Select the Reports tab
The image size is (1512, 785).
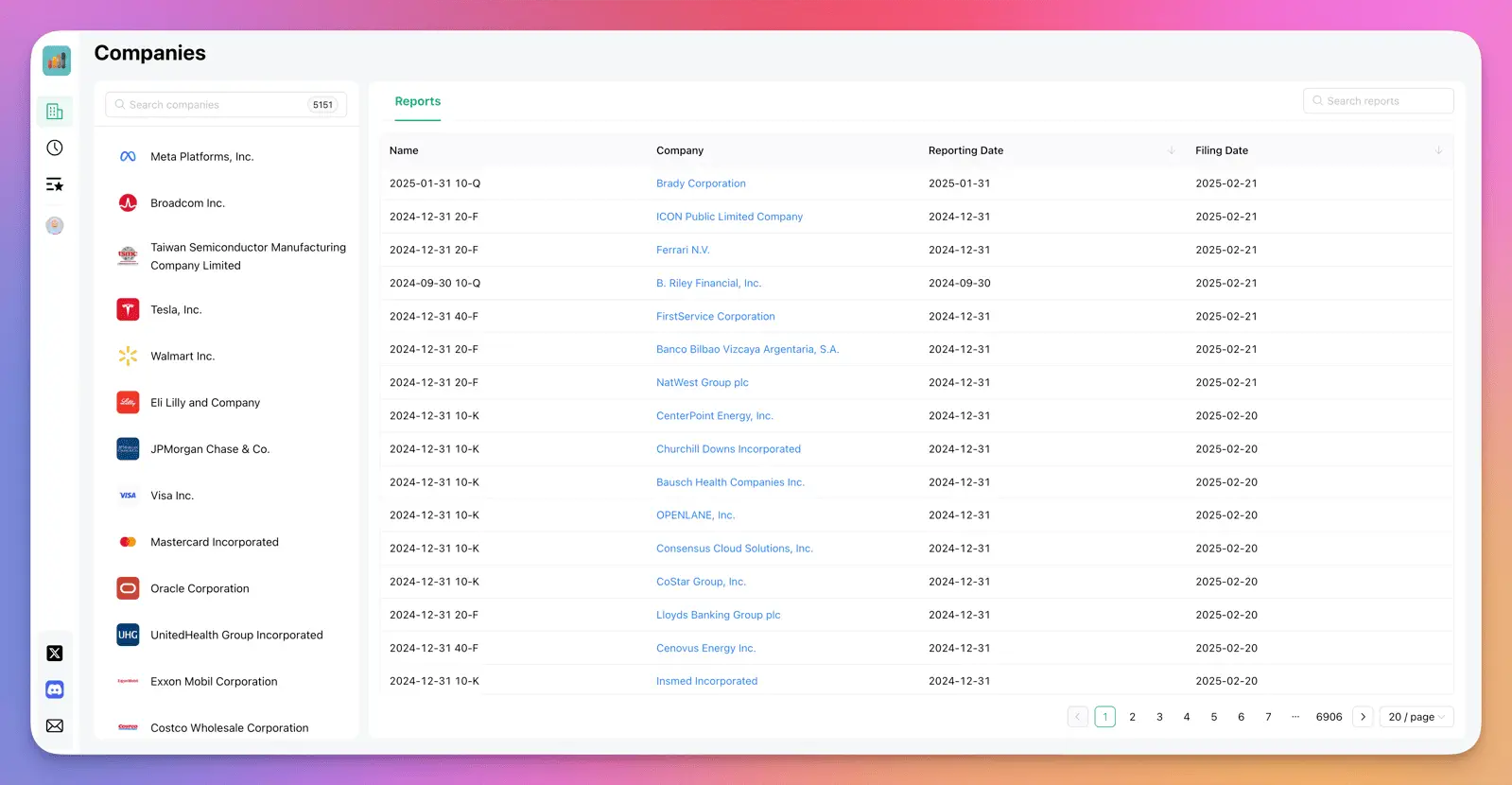pyautogui.click(x=418, y=101)
